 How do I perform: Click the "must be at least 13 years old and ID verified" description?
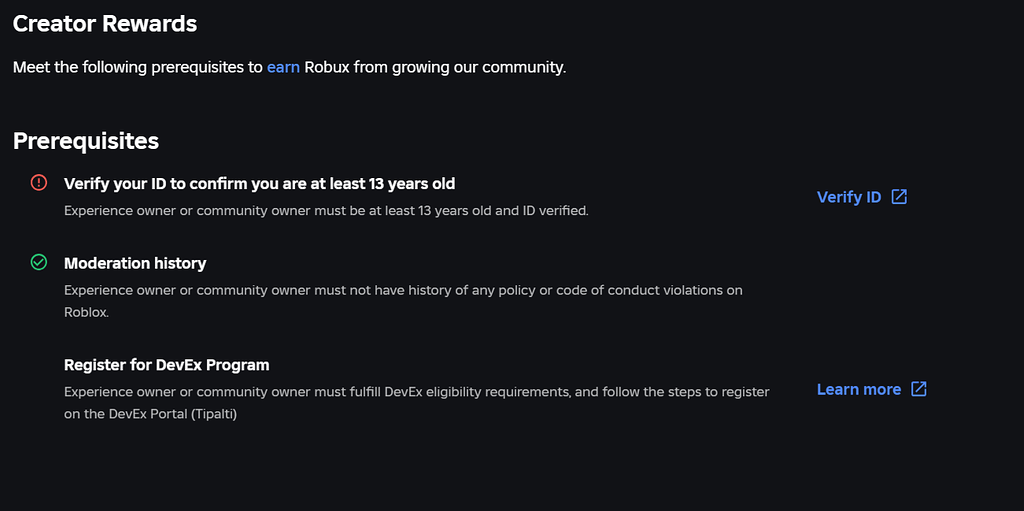(x=326, y=211)
